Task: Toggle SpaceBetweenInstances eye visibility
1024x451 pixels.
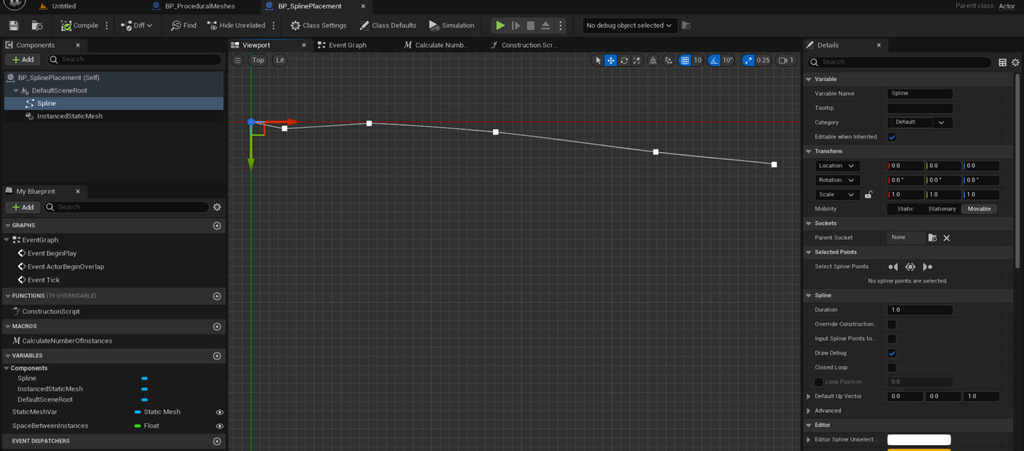Action: pyautogui.click(x=219, y=426)
